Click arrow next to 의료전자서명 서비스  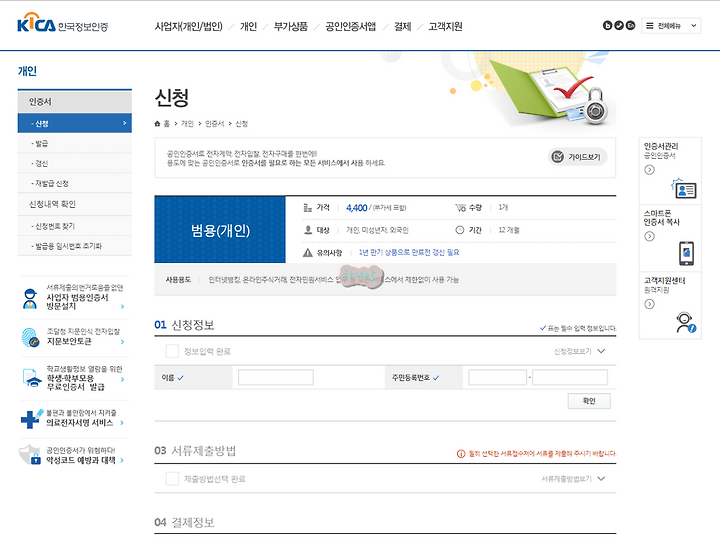(122, 423)
